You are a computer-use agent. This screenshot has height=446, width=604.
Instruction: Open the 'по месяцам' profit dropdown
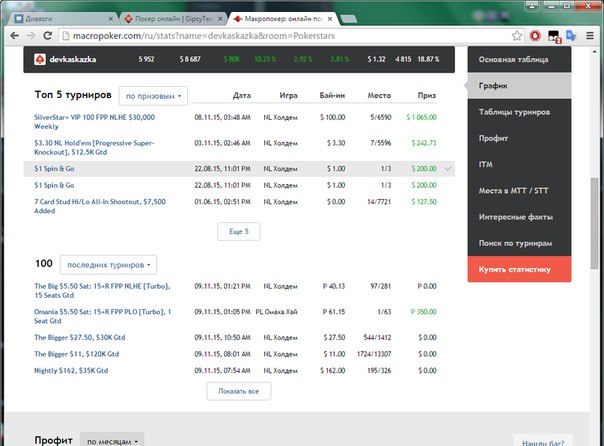pos(112,441)
